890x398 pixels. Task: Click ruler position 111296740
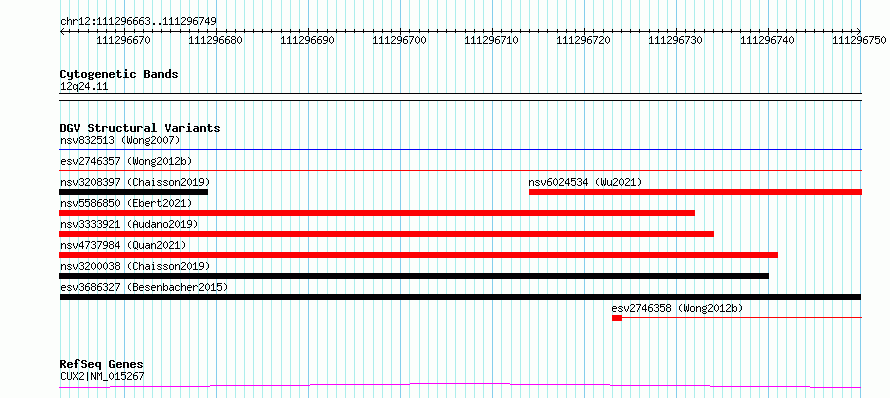767,40
